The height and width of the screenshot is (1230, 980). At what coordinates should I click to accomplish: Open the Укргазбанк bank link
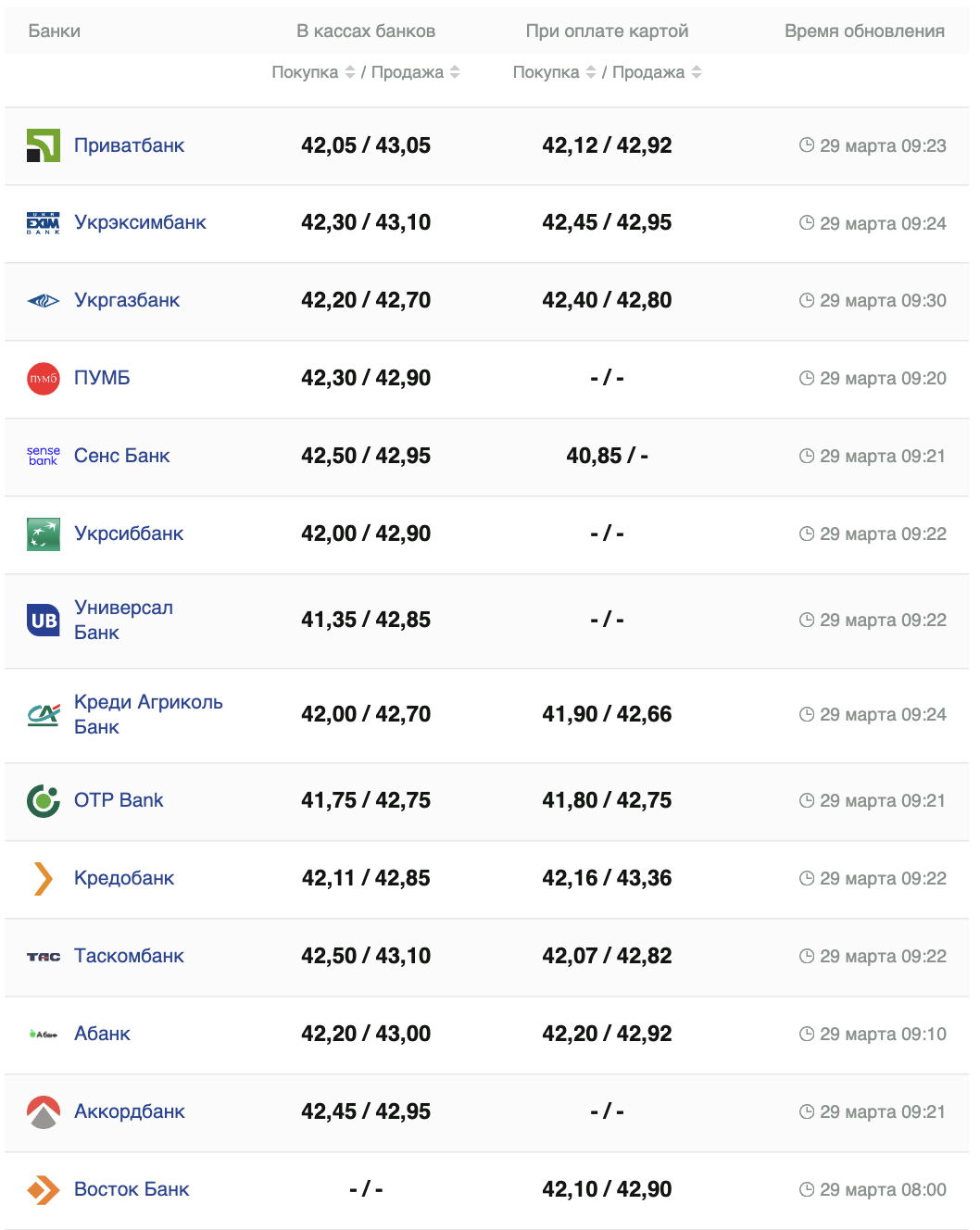127,300
